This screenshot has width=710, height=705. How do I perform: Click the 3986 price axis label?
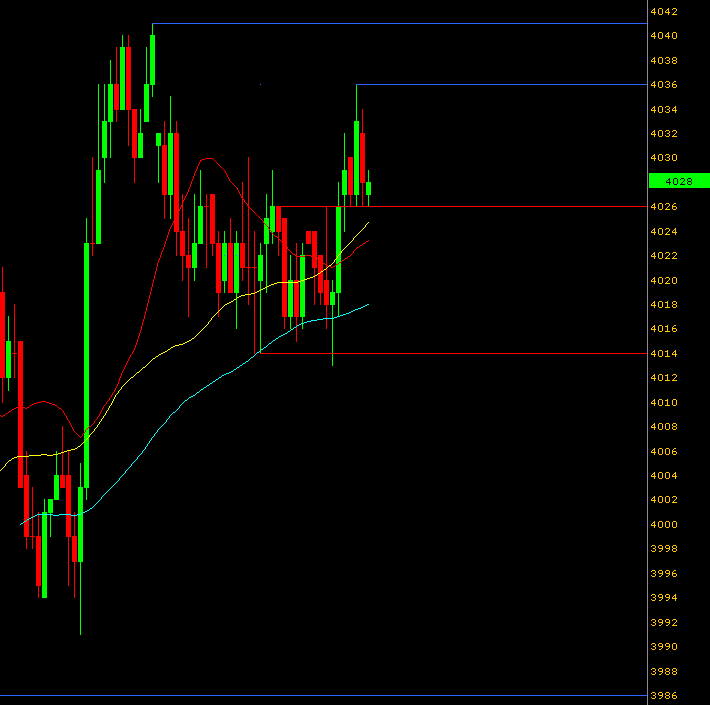pos(664,695)
